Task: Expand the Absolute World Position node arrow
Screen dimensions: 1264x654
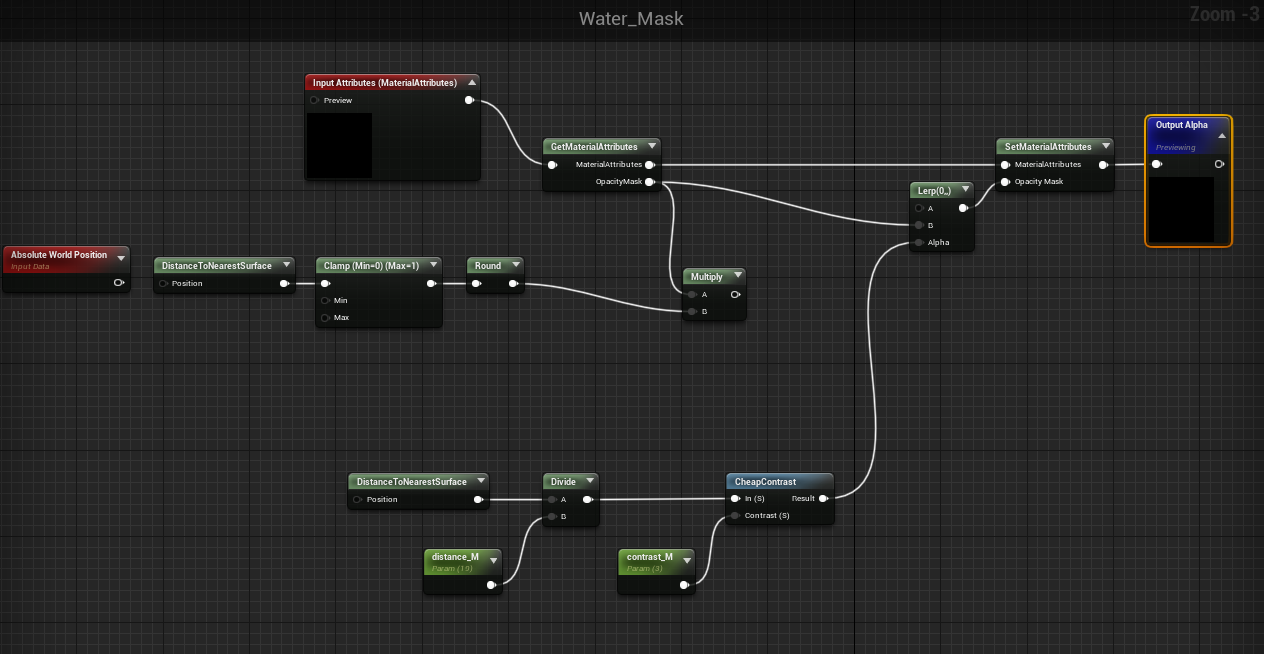Action: [121, 258]
